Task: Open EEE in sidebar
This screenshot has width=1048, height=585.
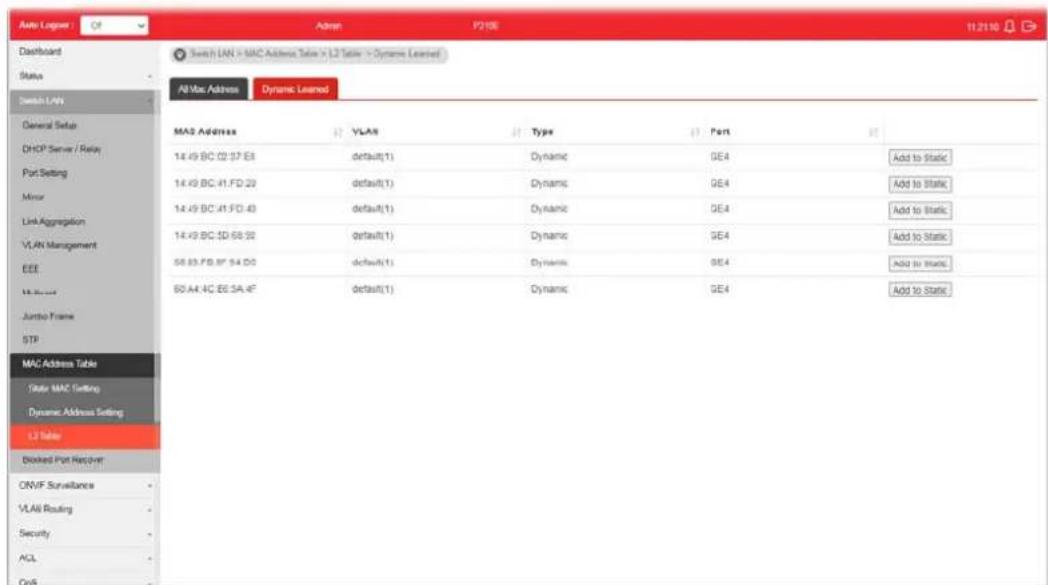Action: [x=31, y=269]
